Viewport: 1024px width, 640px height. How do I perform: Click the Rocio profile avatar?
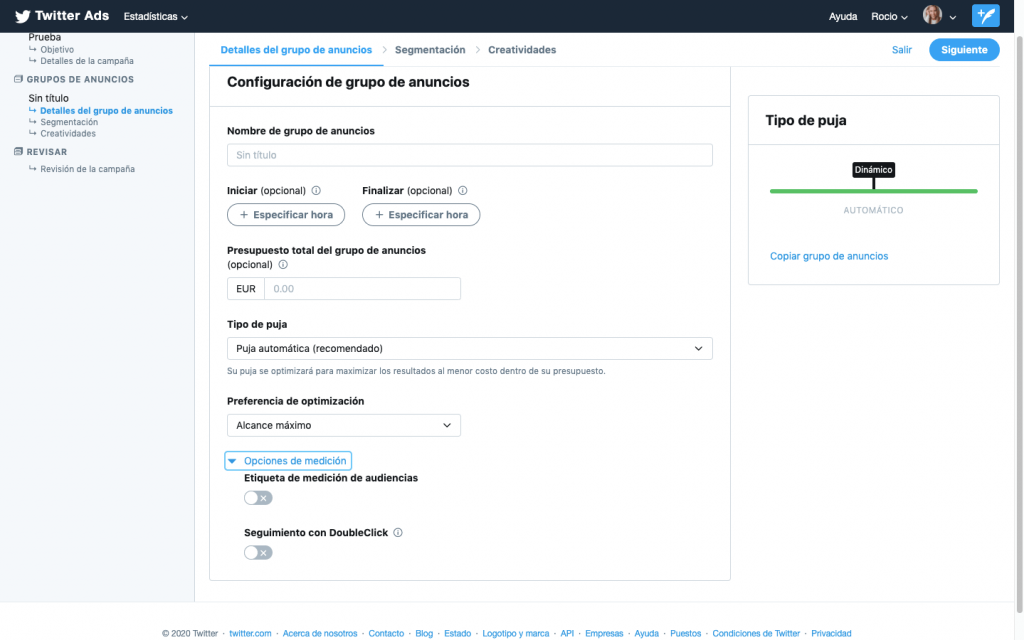coord(934,15)
